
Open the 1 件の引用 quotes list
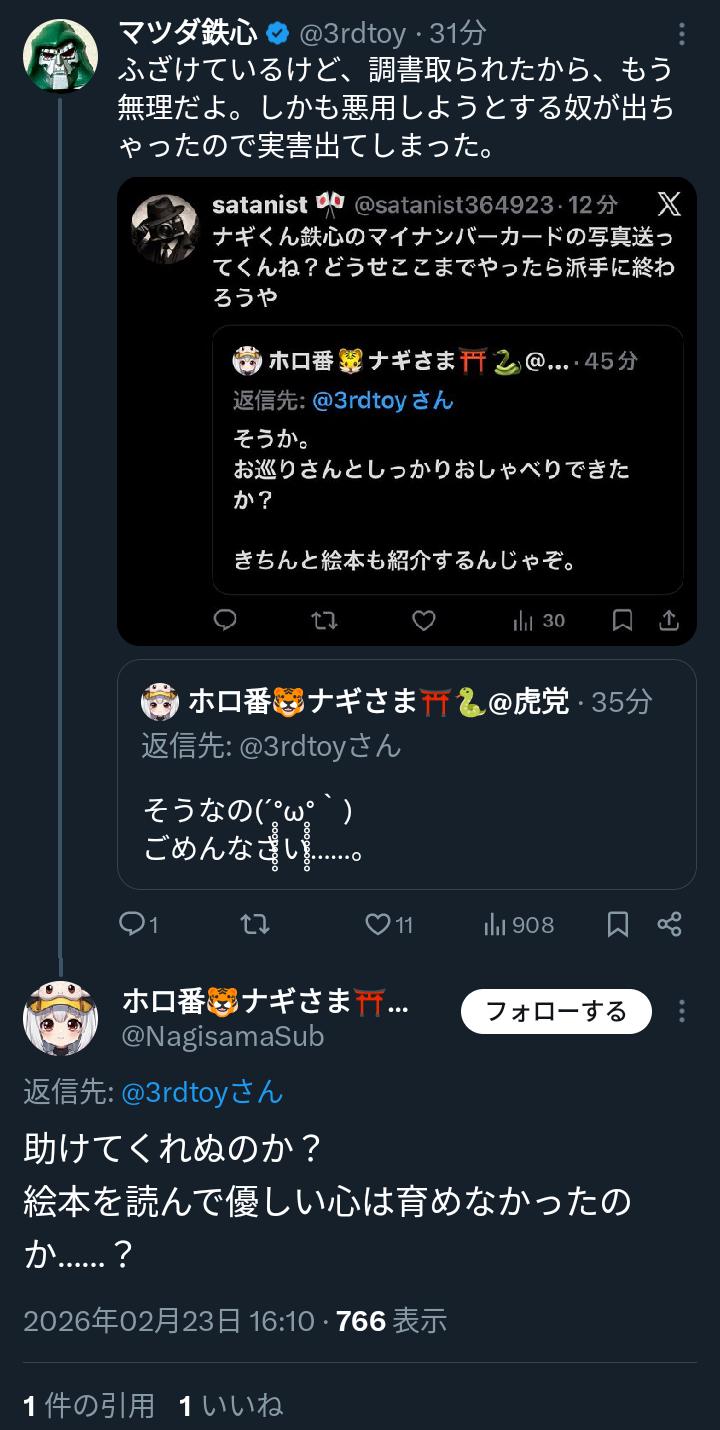click(x=89, y=1406)
